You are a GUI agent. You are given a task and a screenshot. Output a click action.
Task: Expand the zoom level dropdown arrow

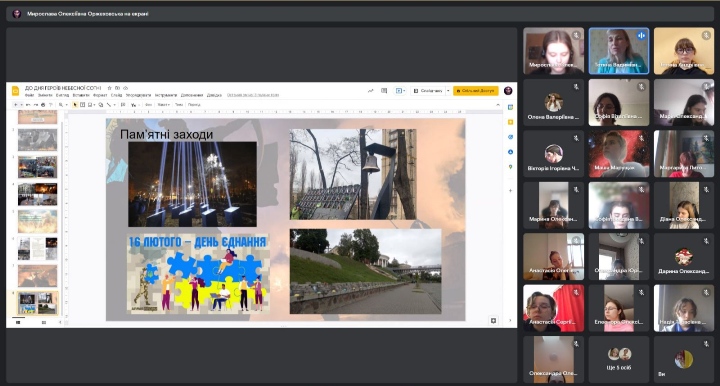66,105
